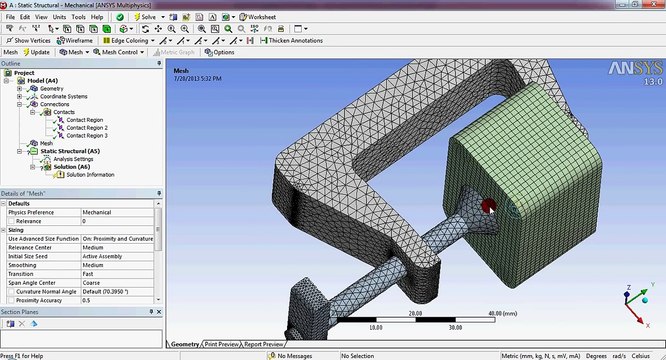Screen dimensions: 666x360
Task: Expand the Coordinate Systems node
Action: (20, 96)
